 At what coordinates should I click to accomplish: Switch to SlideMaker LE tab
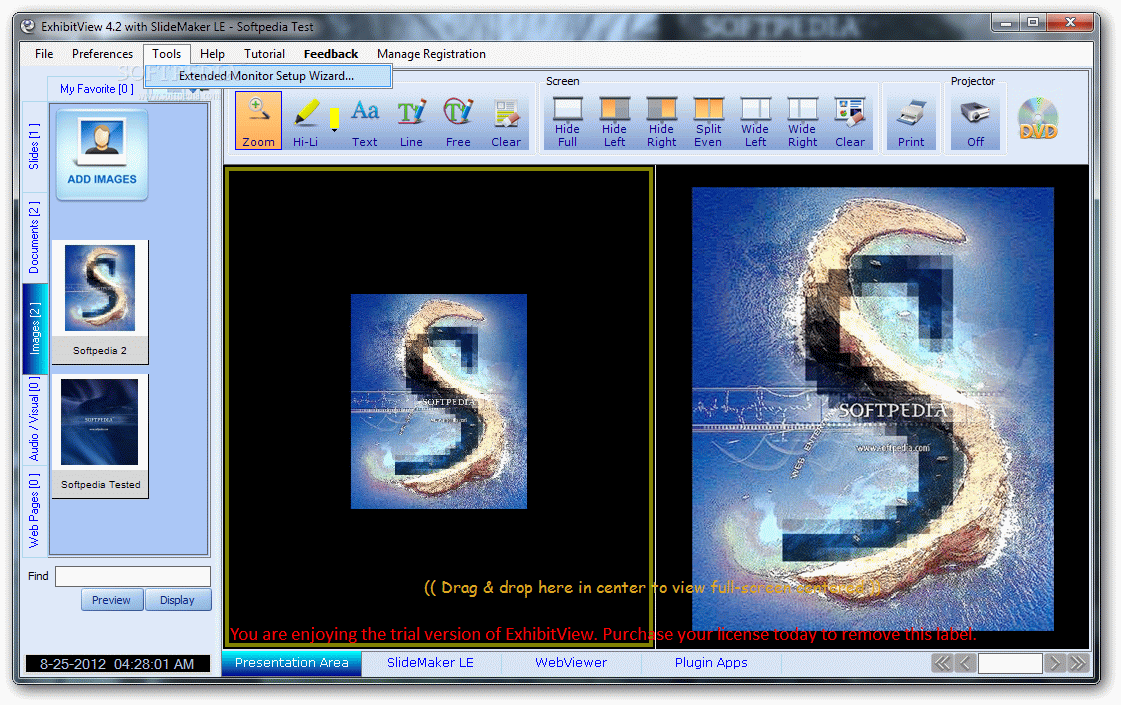click(x=430, y=663)
